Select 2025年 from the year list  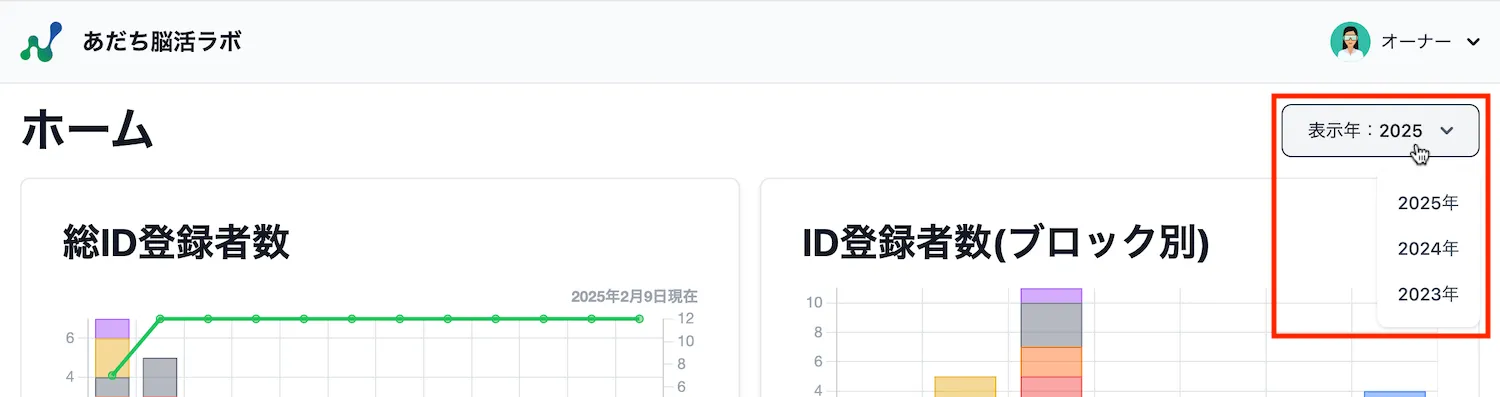1428,203
